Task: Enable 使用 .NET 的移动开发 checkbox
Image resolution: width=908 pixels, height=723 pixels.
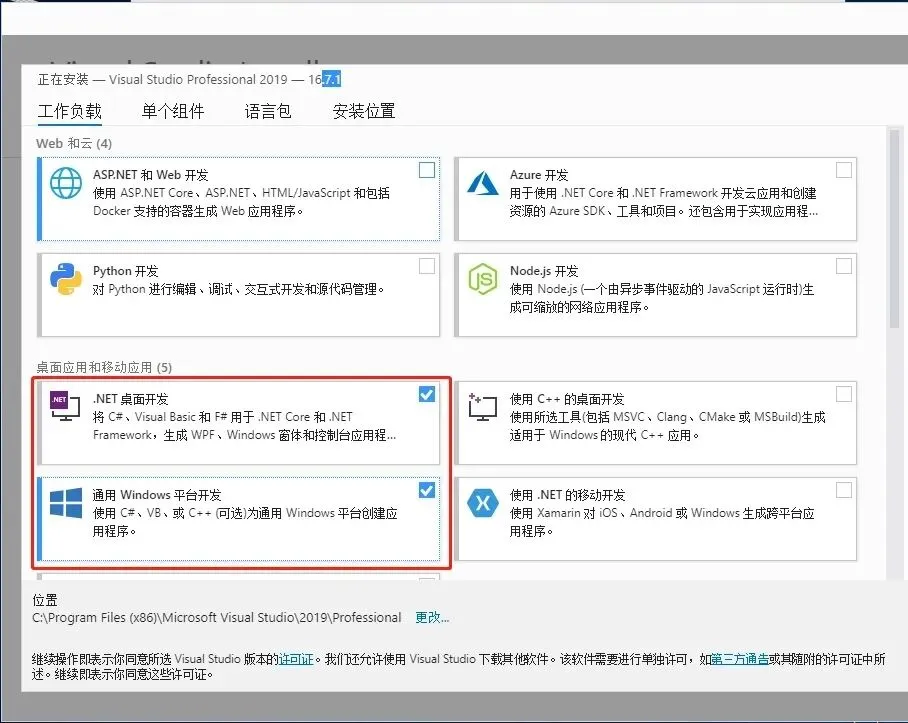Action: click(x=844, y=490)
